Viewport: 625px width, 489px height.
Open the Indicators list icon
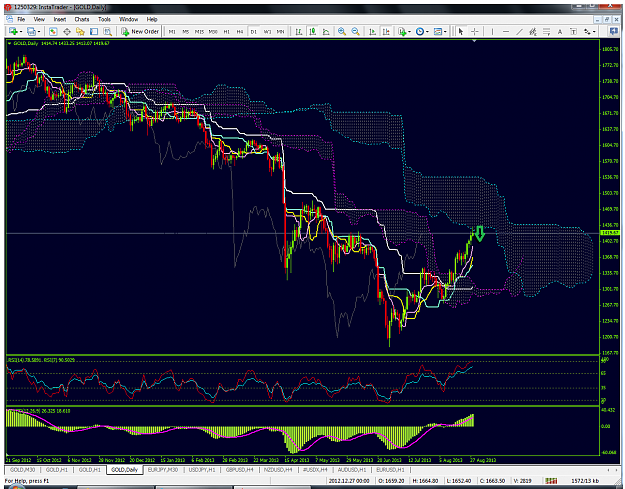[402, 31]
